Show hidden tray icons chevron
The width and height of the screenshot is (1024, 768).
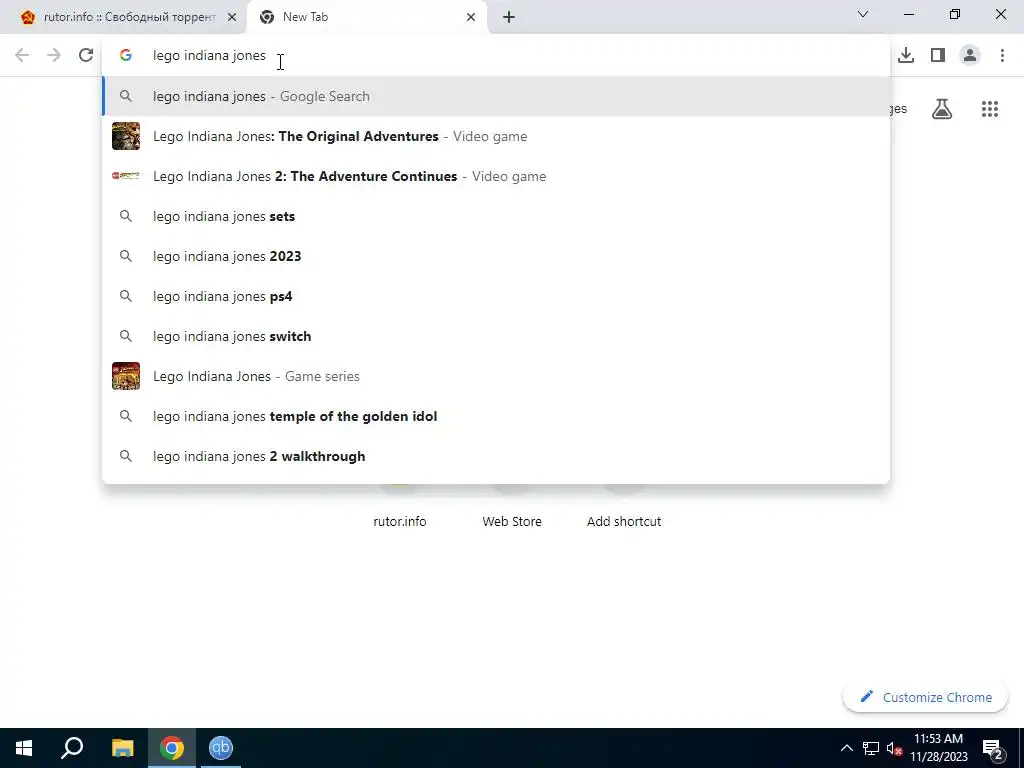(846, 748)
